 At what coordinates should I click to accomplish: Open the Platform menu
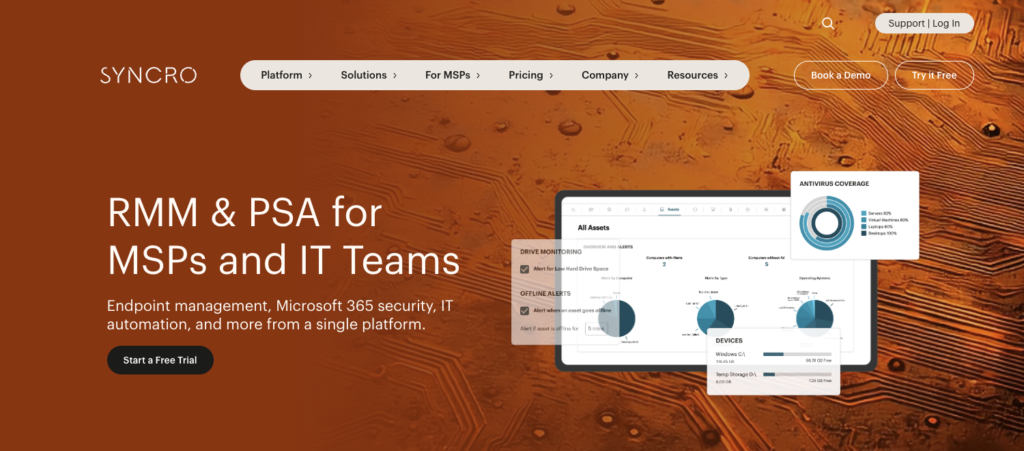[287, 75]
